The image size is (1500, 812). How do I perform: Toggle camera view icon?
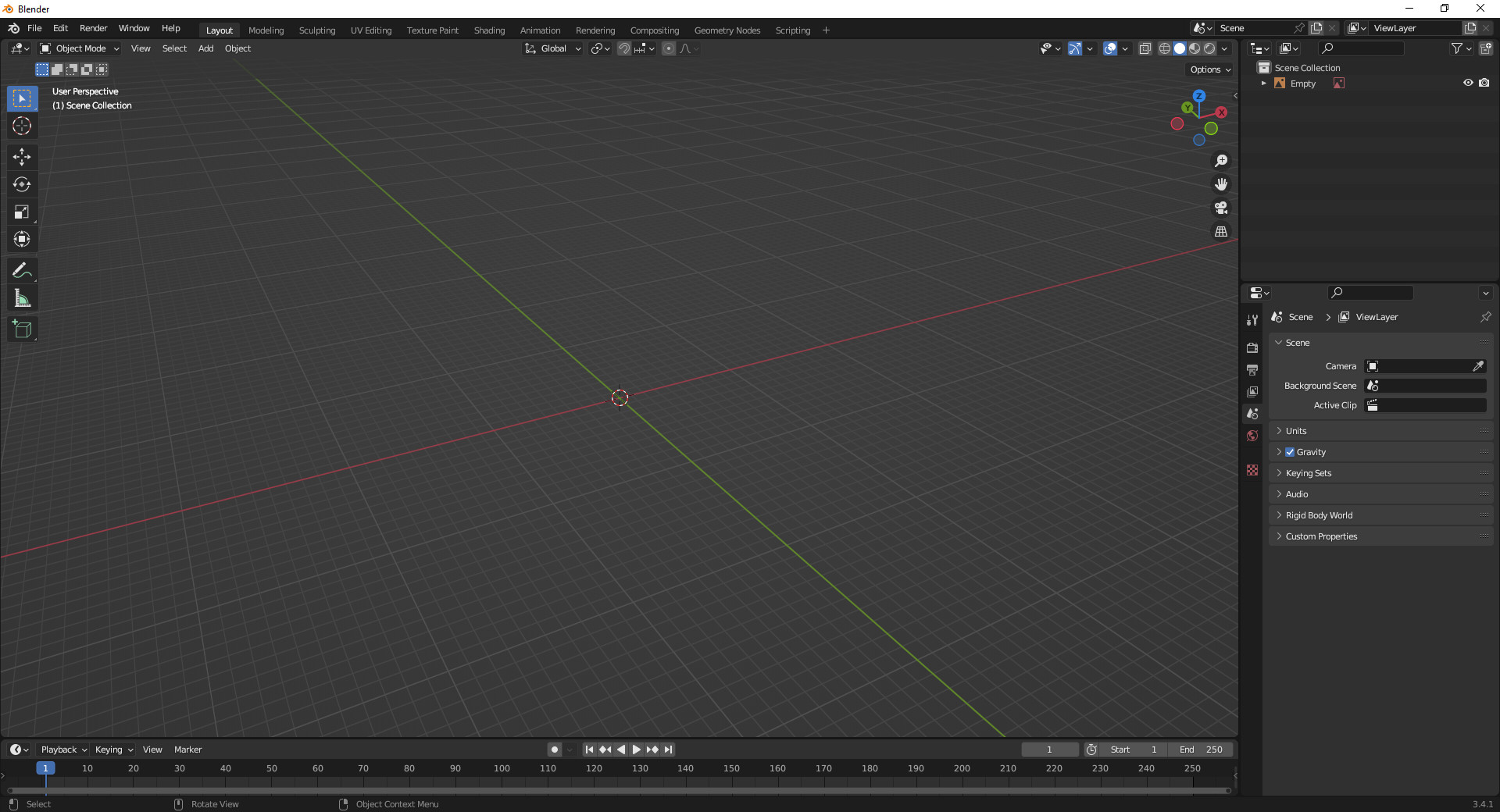point(1221,208)
